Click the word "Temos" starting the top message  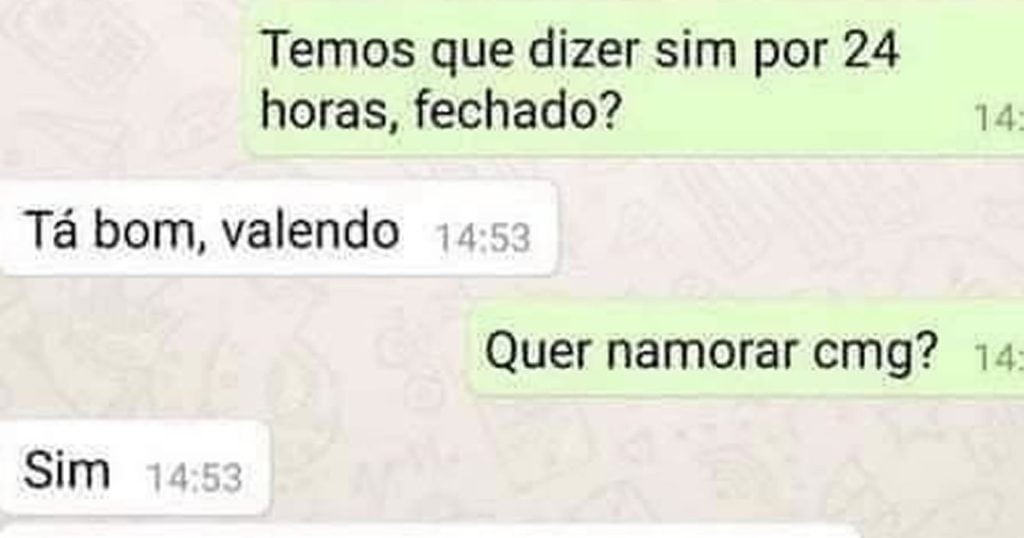(338, 51)
